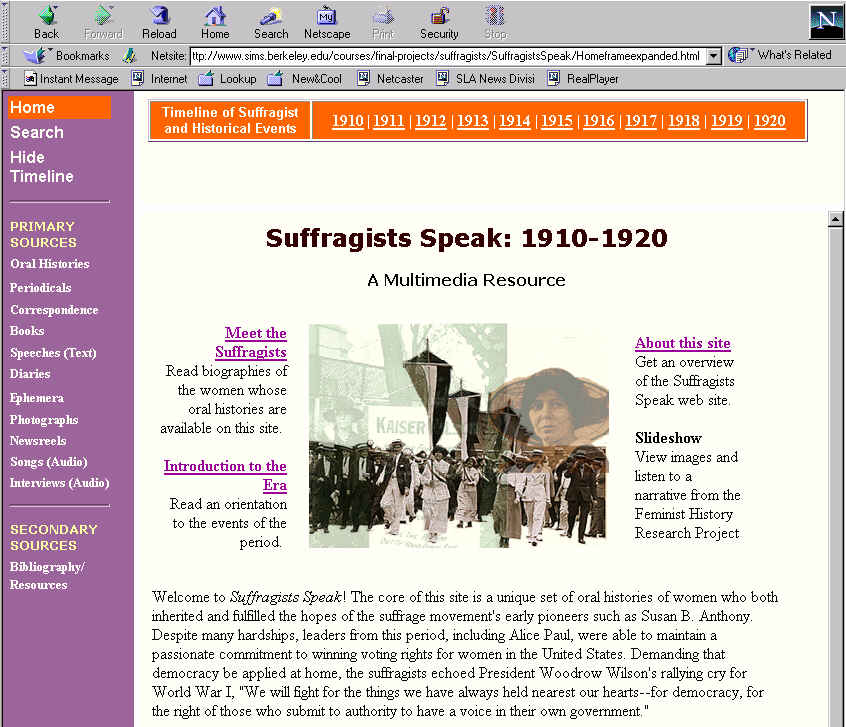Jump to 1920 on timeline
The width and height of the screenshot is (846, 727).
click(x=769, y=120)
